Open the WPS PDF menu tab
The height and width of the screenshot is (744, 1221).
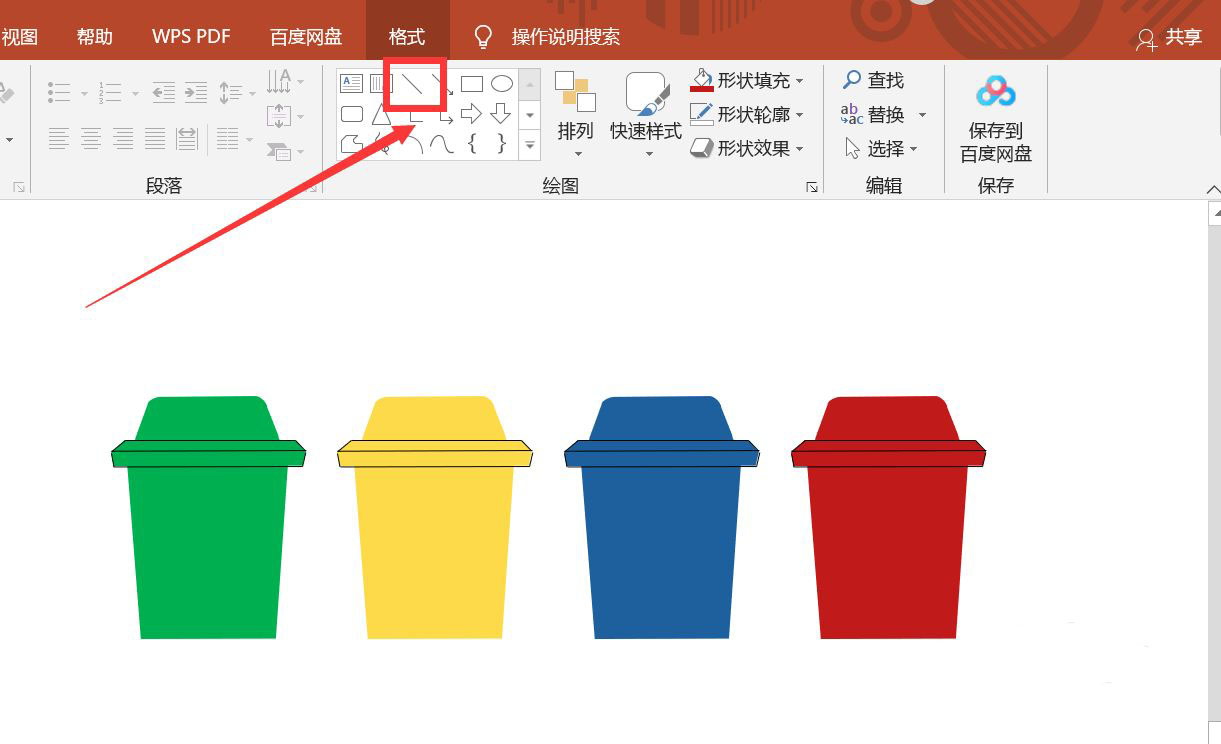pos(190,35)
